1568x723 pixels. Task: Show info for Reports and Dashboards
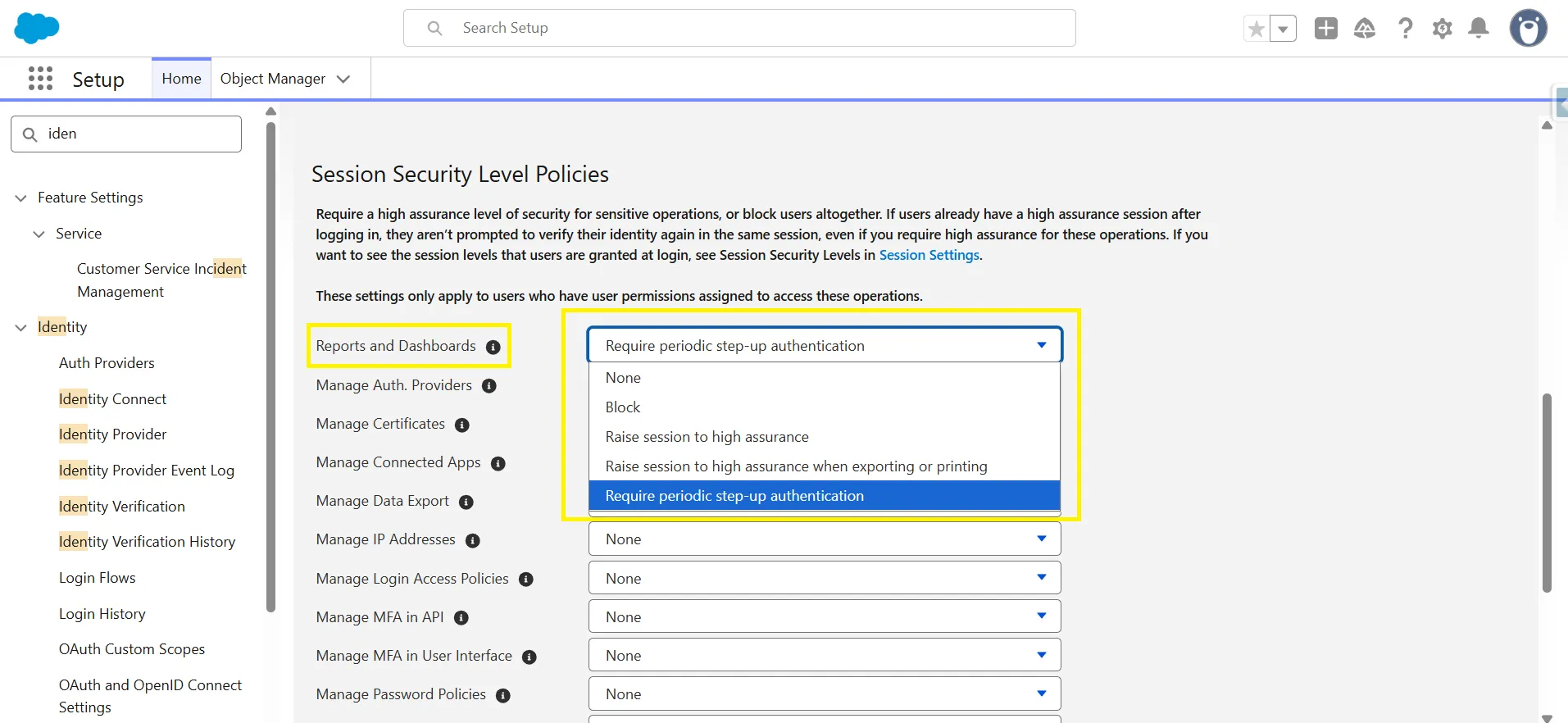tap(493, 347)
